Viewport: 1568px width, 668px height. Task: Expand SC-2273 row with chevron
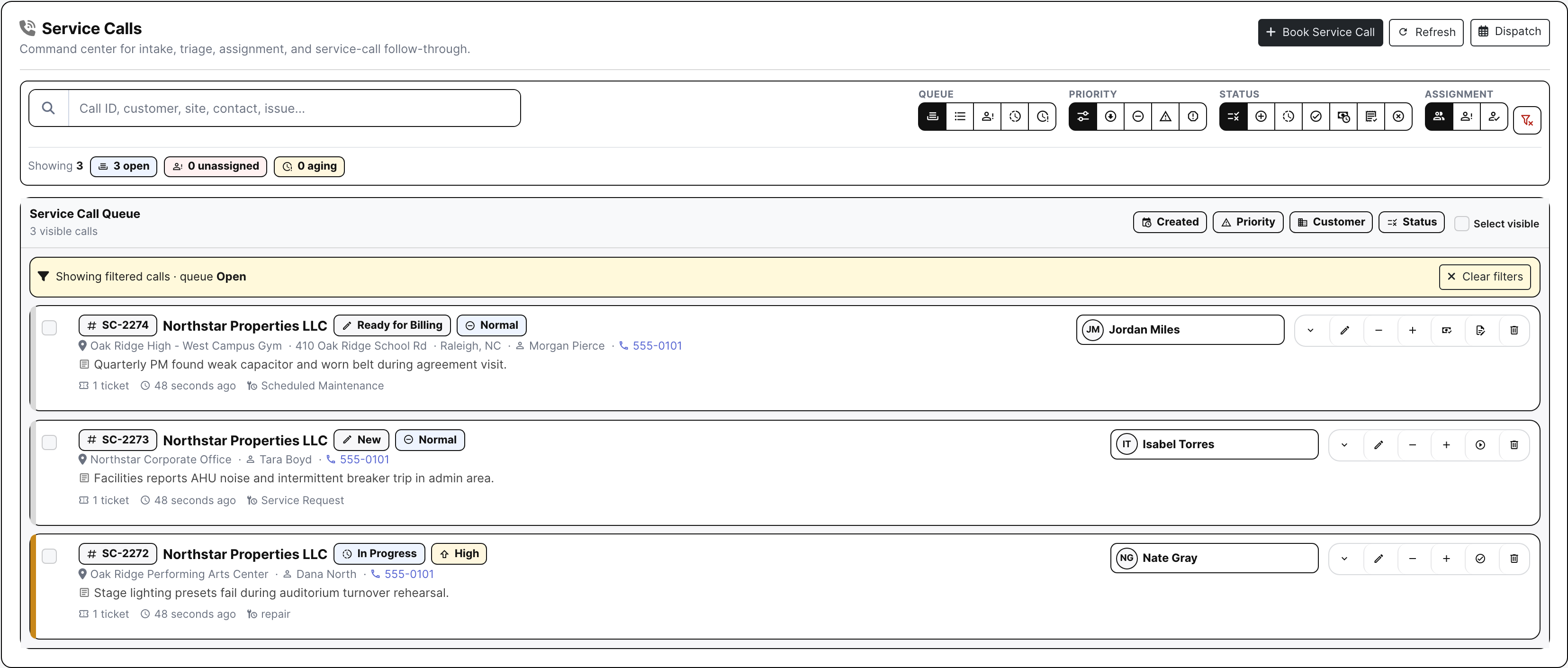(1344, 444)
